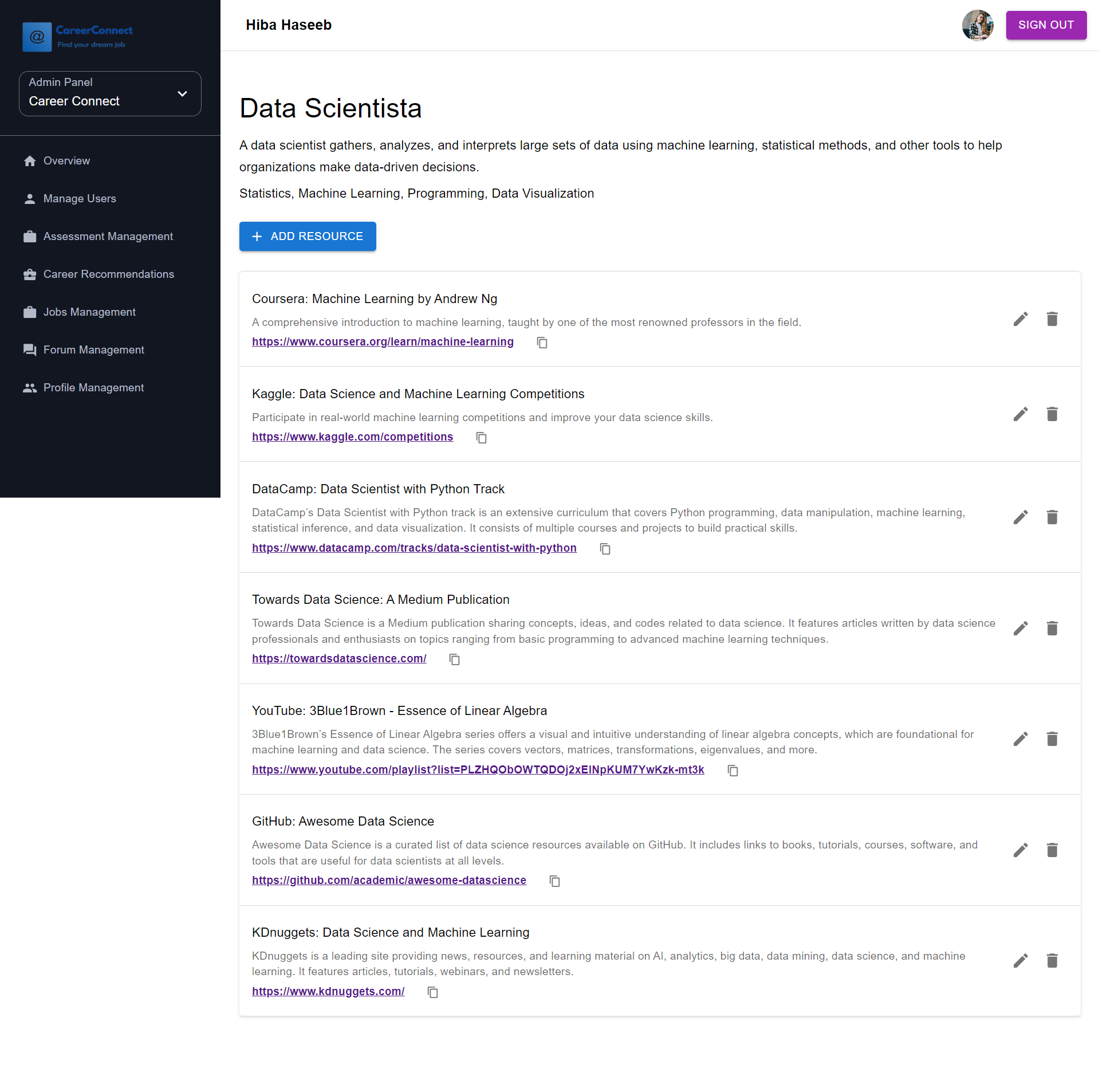1099x1092 pixels.
Task: Copy the Kaggle competitions link
Action: click(481, 438)
